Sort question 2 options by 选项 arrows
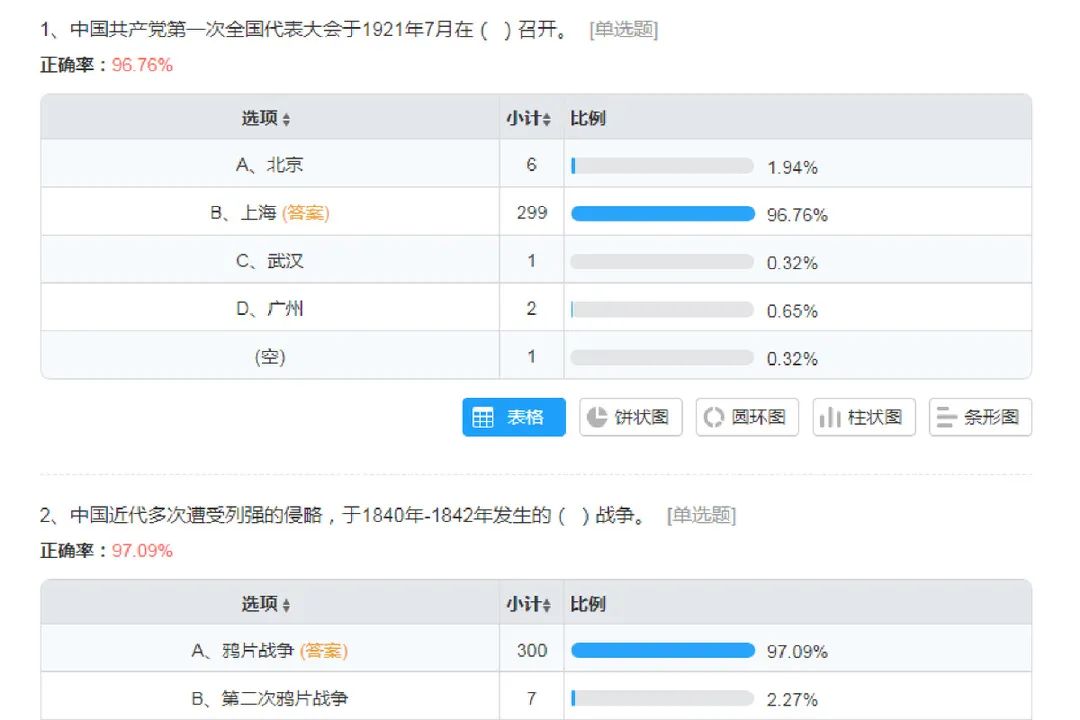This screenshot has width=1080, height=720. (x=286, y=606)
